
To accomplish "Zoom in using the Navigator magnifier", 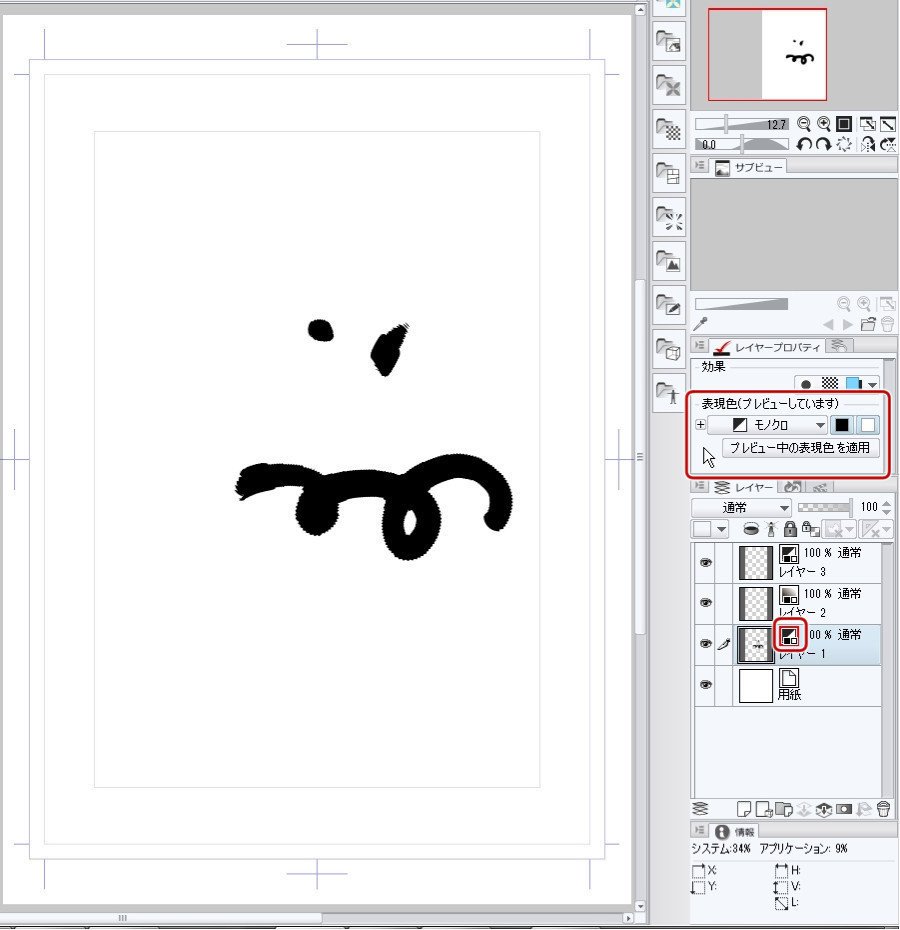I will click(x=823, y=124).
